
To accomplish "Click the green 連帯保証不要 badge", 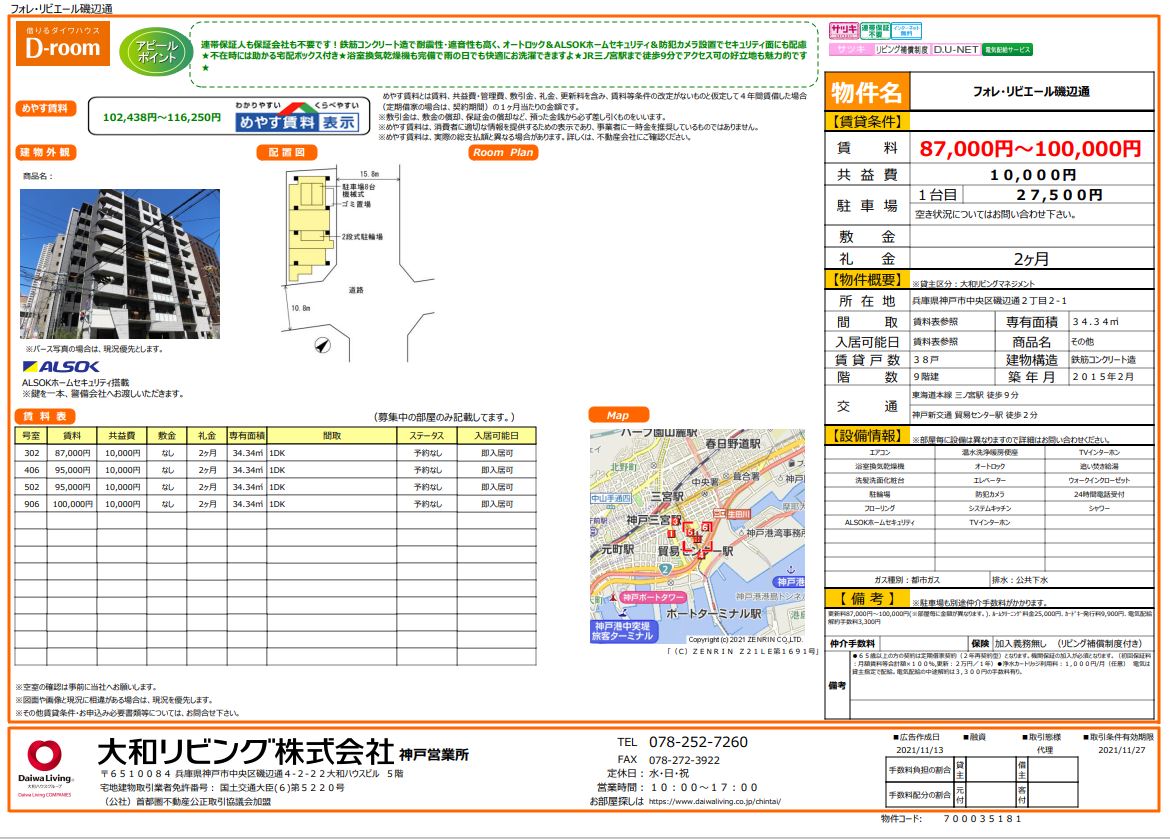I will click(x=875, y=31).
